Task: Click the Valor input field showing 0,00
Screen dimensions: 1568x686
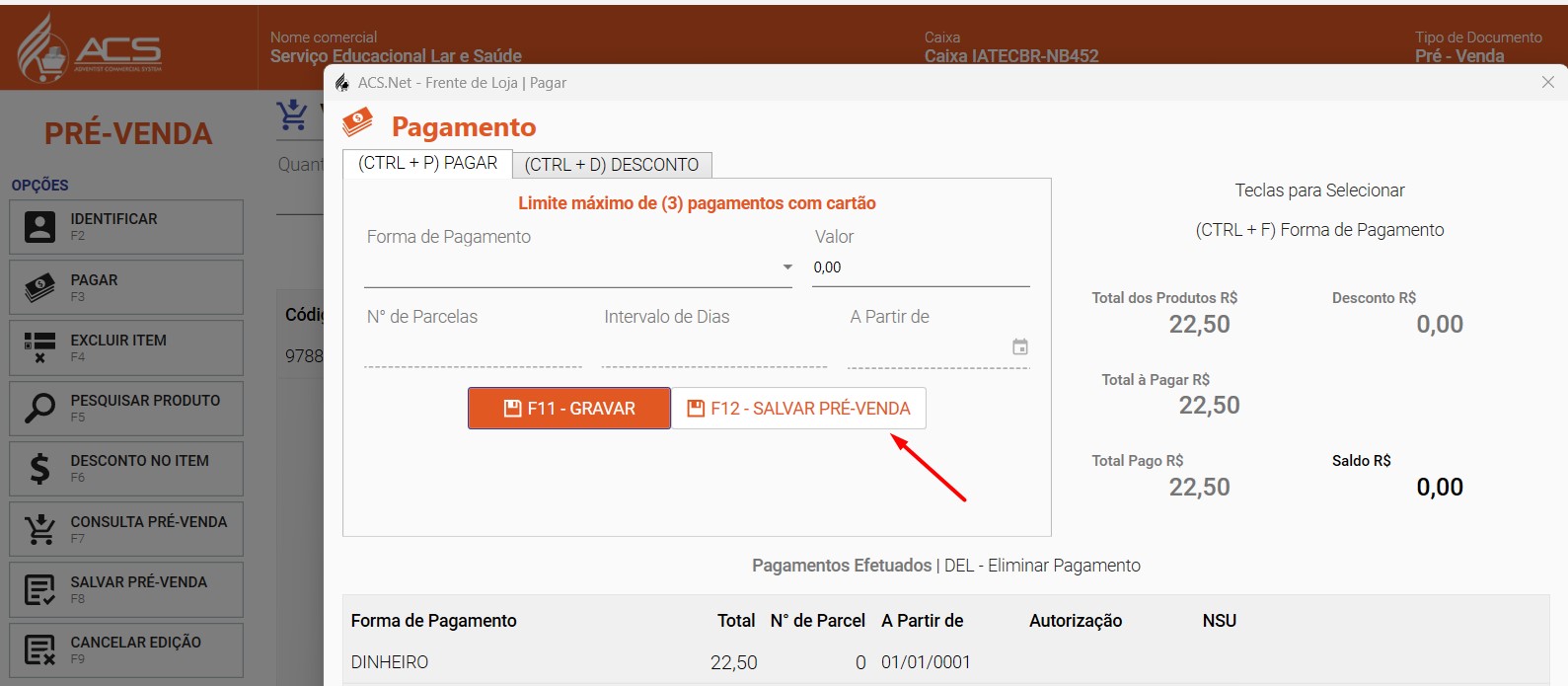Action: (x=921, y=267)
